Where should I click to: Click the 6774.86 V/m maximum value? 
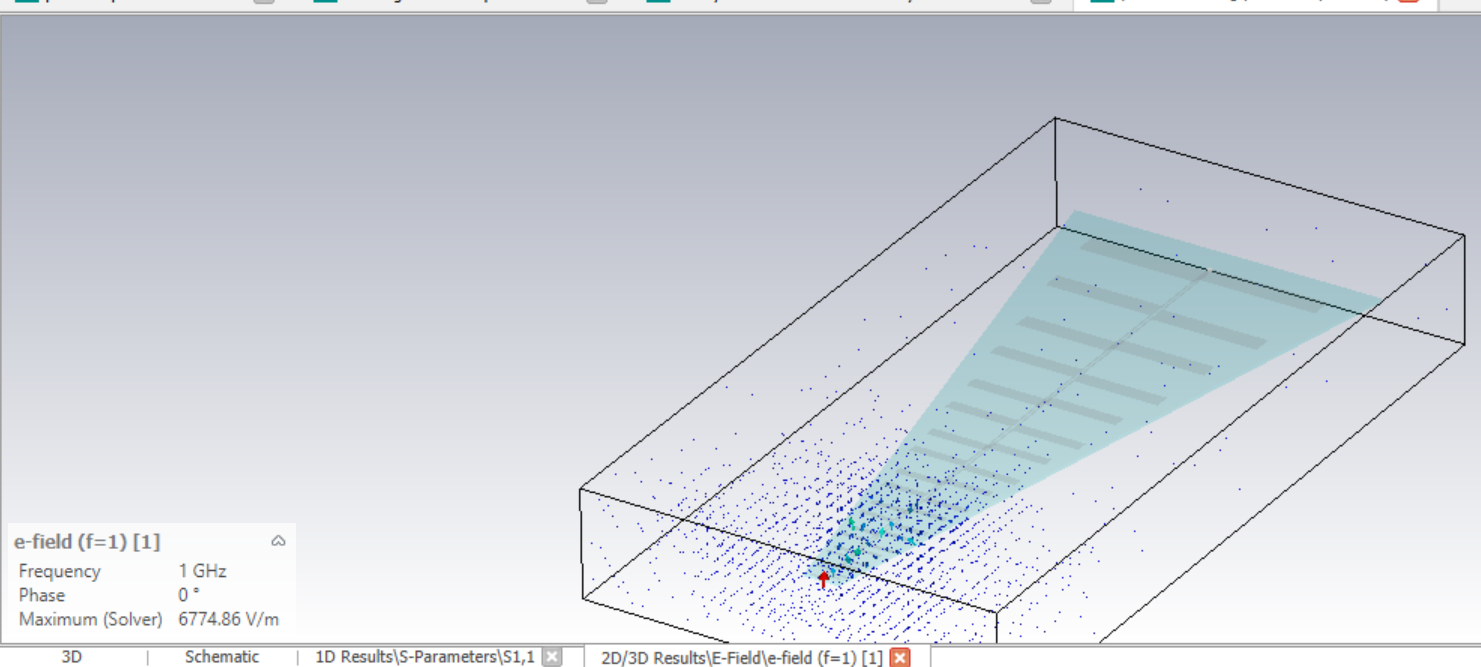click(228, 619)
